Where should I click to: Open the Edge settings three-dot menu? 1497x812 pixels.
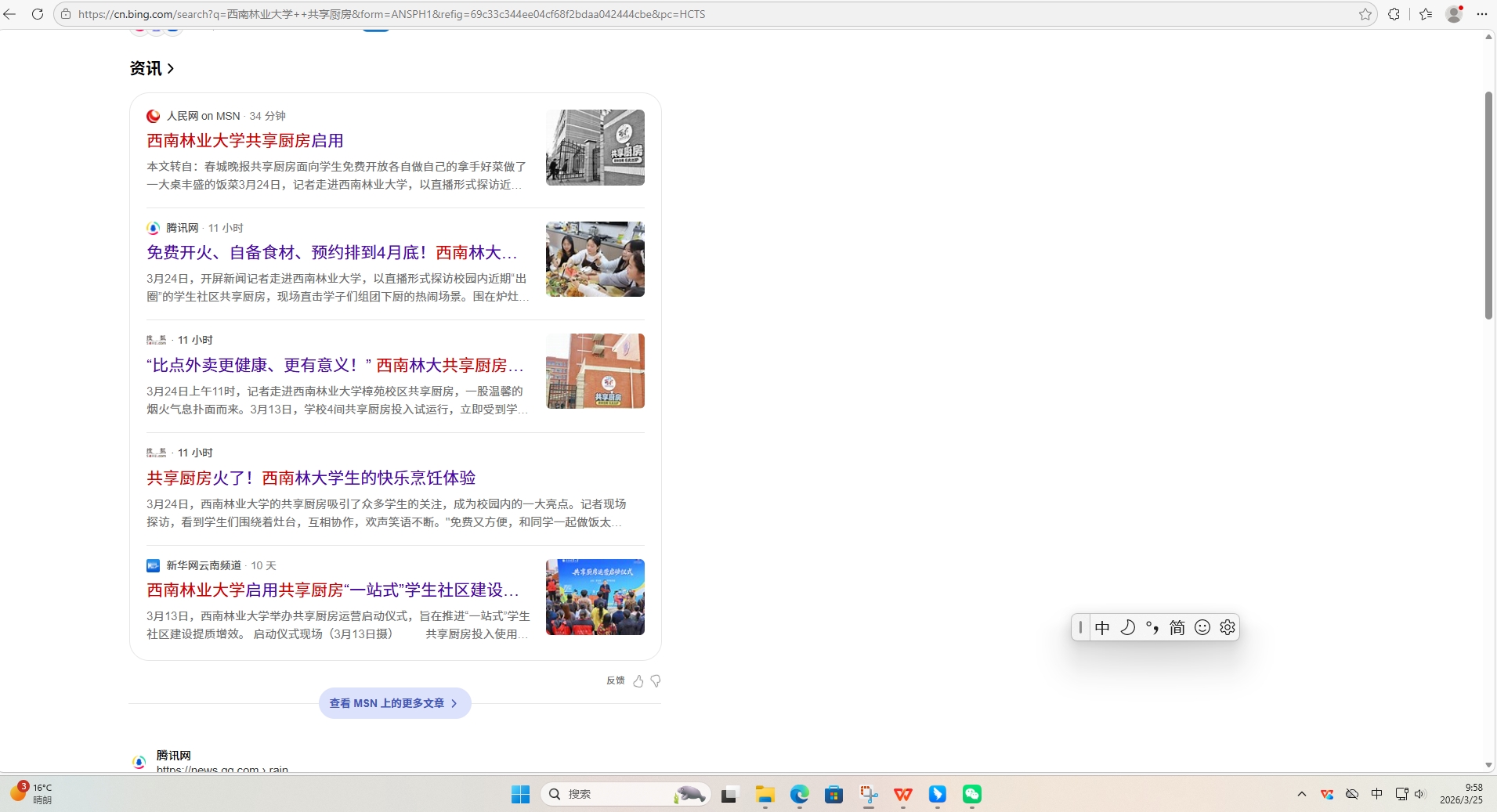(x=1481, y=14)
